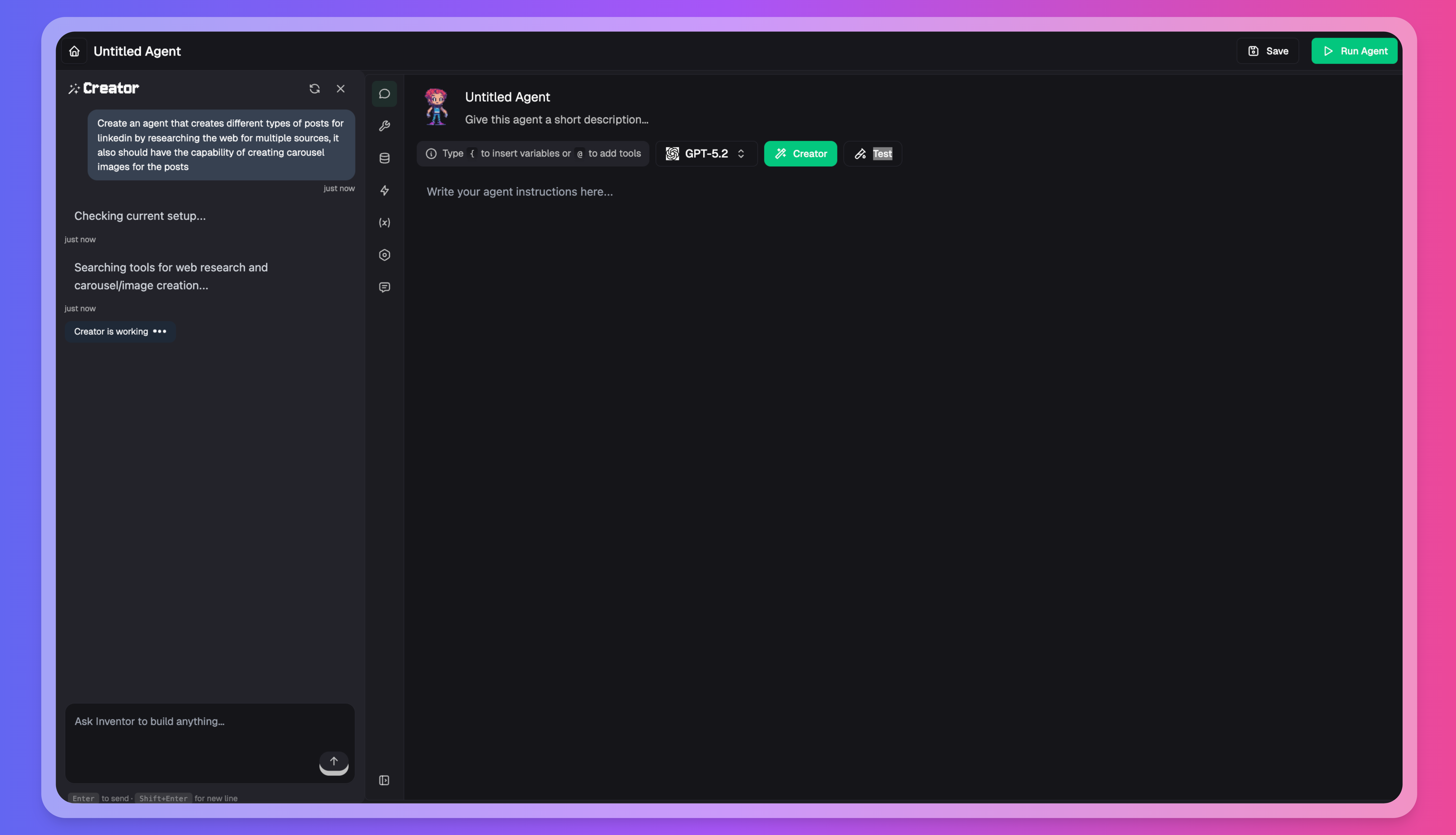Click the send message arrow button
Screen dimensions: 1456x835
point(334,761)
